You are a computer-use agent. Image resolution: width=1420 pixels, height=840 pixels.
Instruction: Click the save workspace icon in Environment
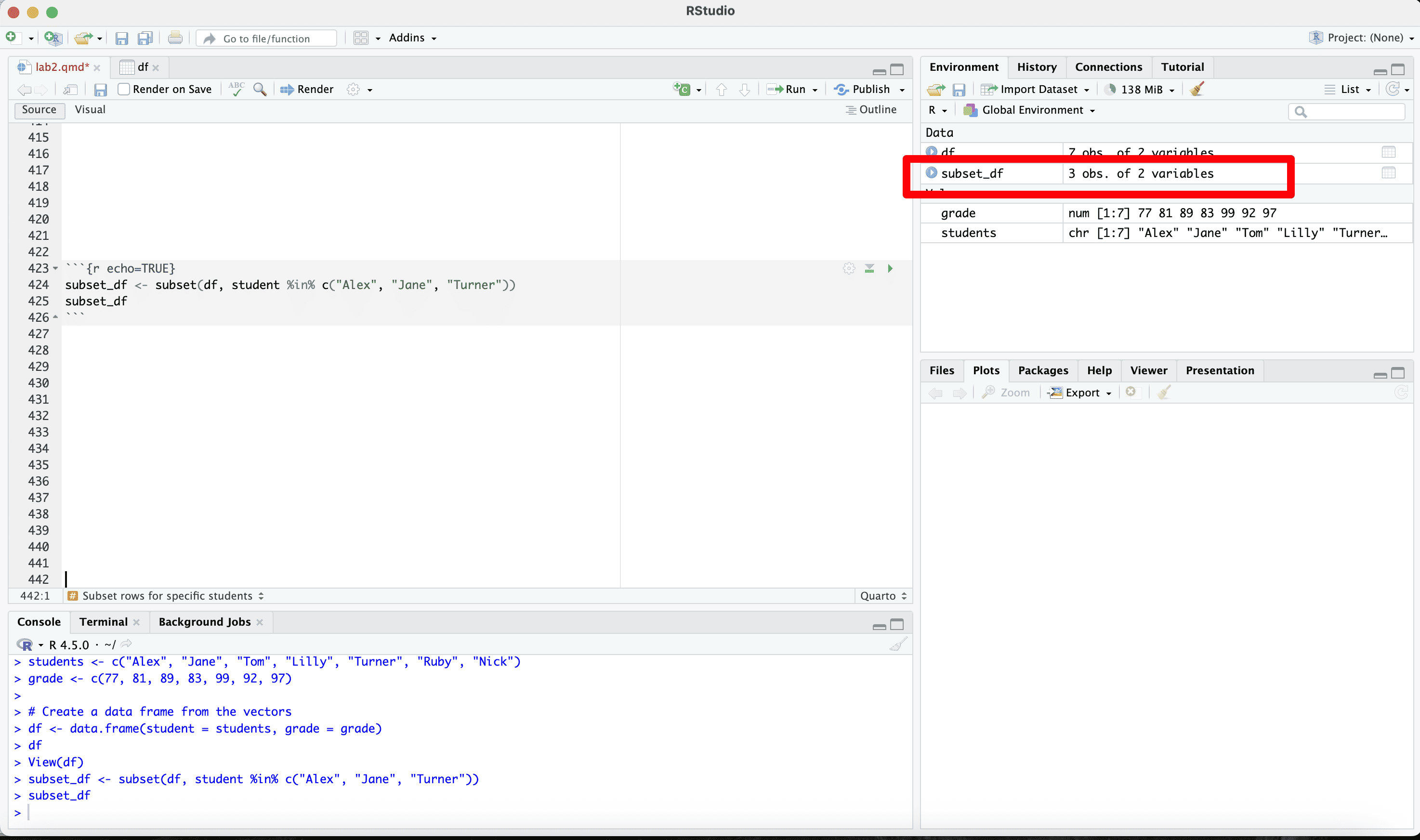[959, 90]
